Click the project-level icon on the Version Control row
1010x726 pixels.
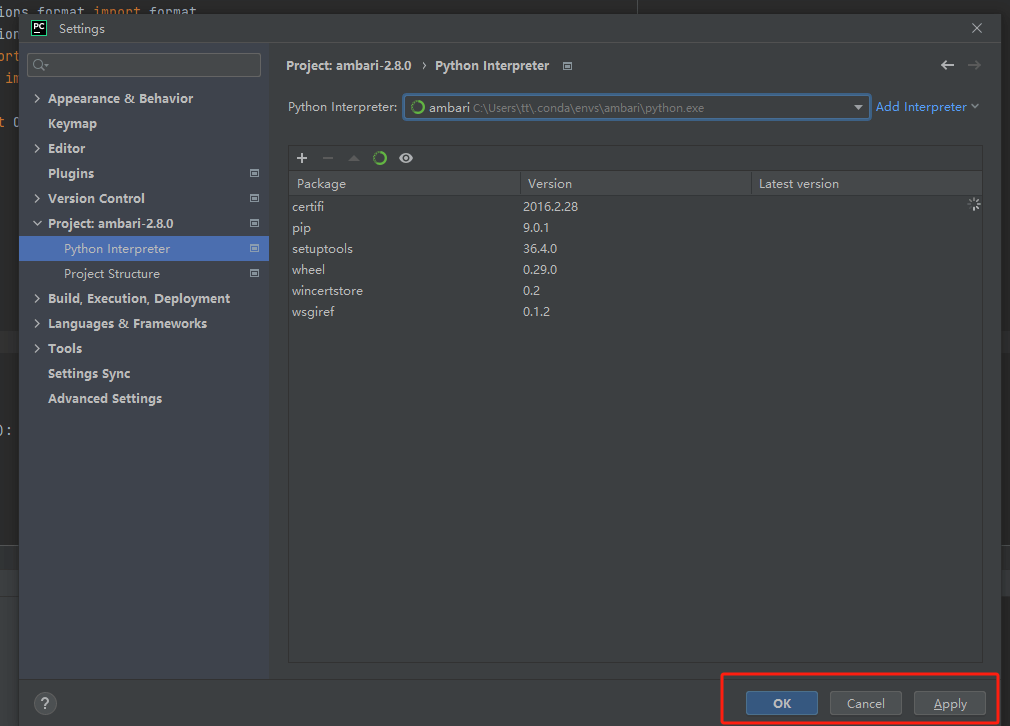tap(254, 198)
